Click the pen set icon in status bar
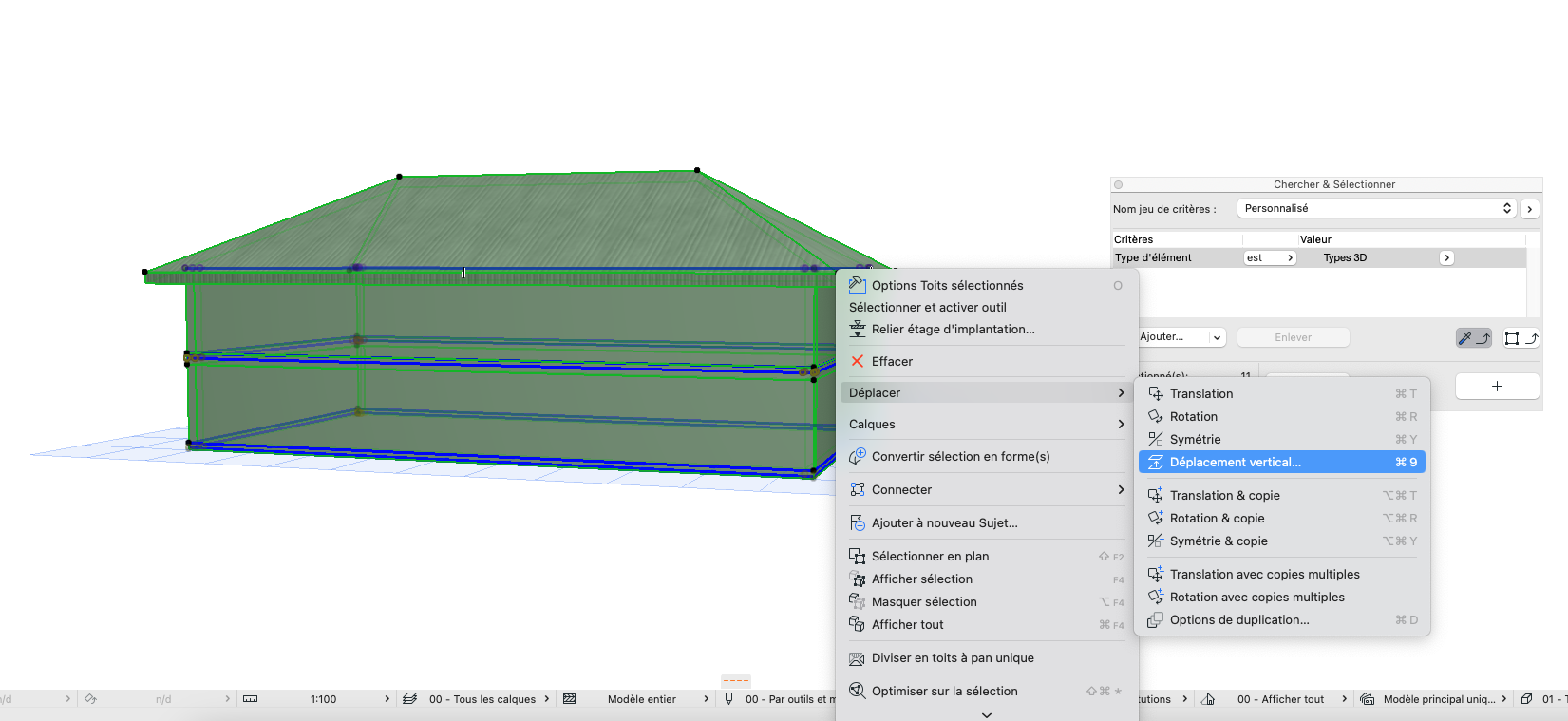Viewport: 1568px width, 721px height. [728, 699]
